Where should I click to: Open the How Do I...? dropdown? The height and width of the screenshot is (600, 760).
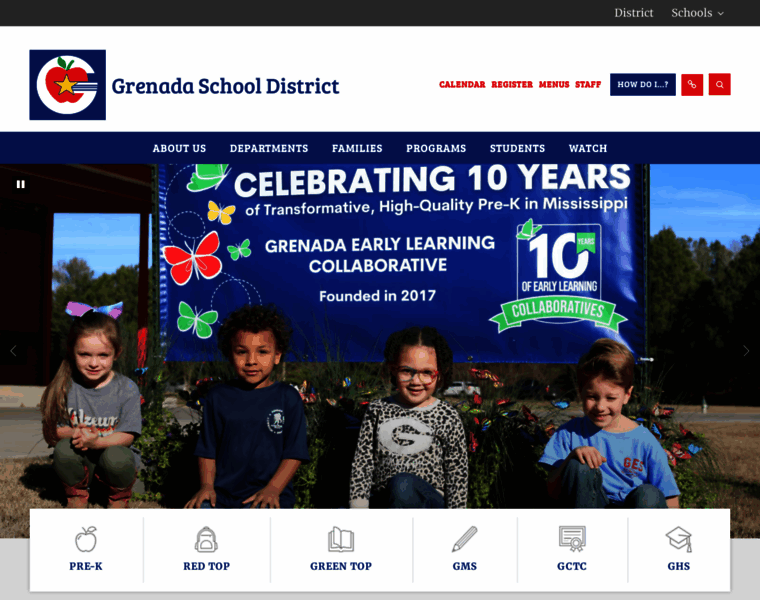click(643, 85)
